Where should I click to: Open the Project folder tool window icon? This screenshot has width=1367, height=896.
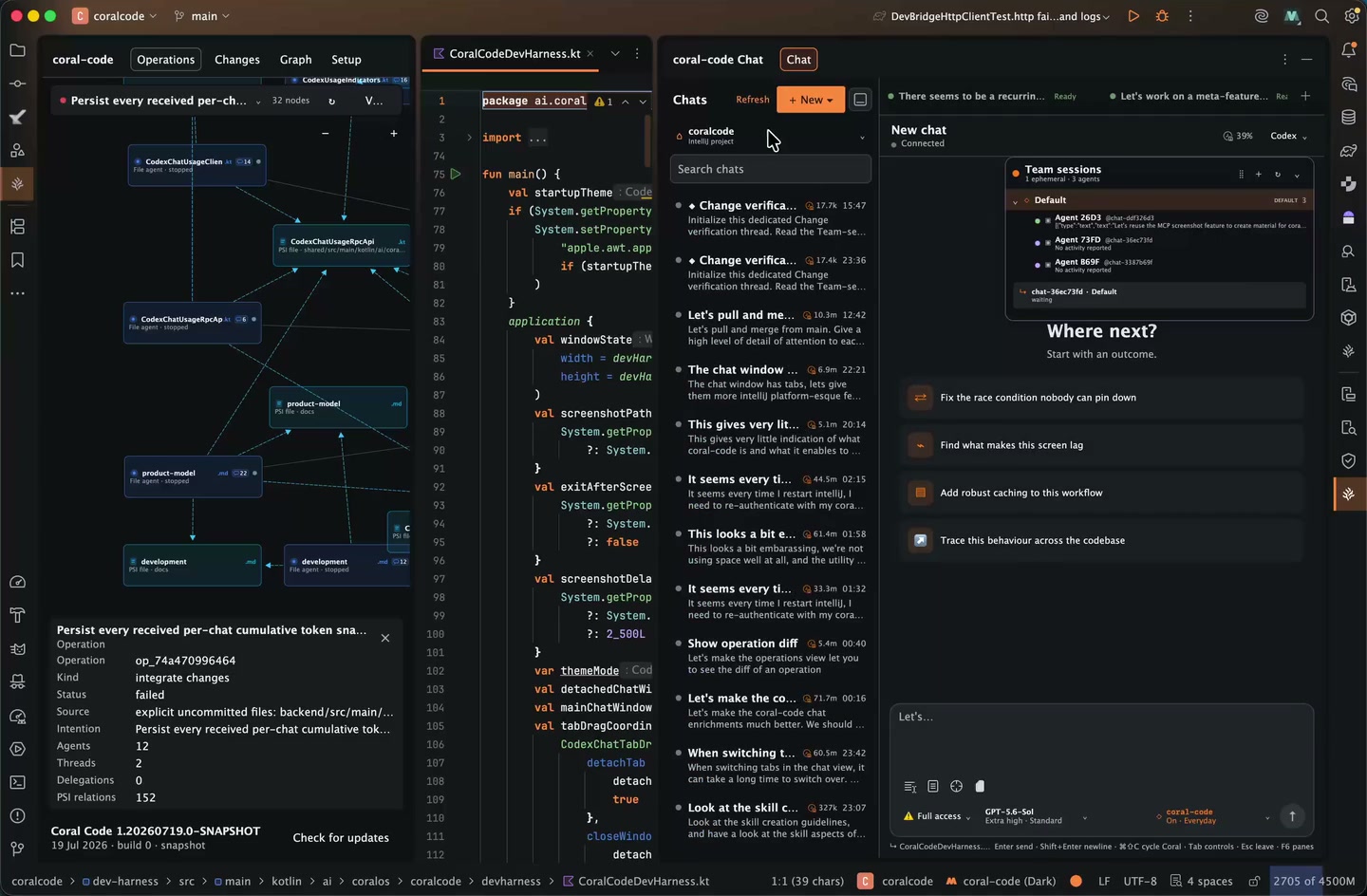[x=17, y=50]
